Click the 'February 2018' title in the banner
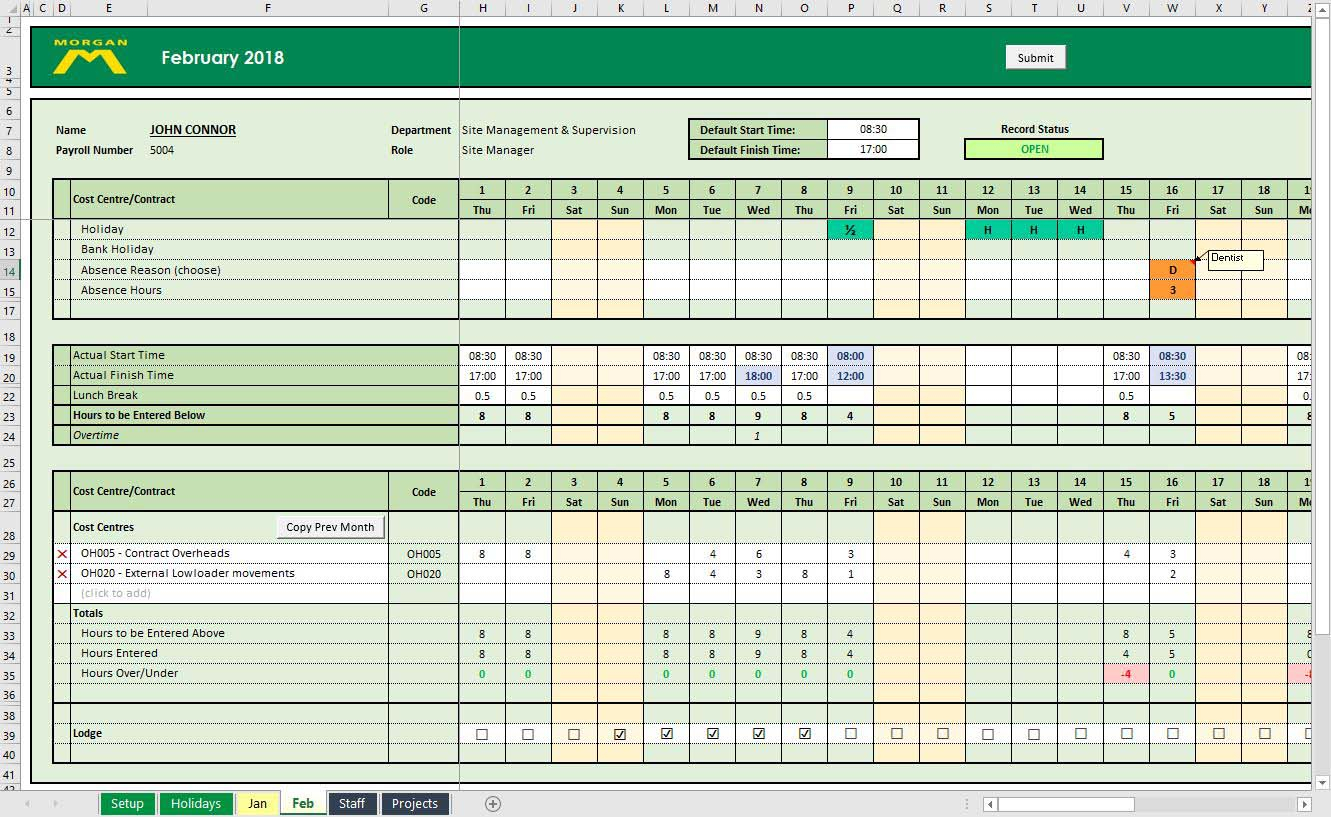The image size is (1331, 817). coord(222,58)
